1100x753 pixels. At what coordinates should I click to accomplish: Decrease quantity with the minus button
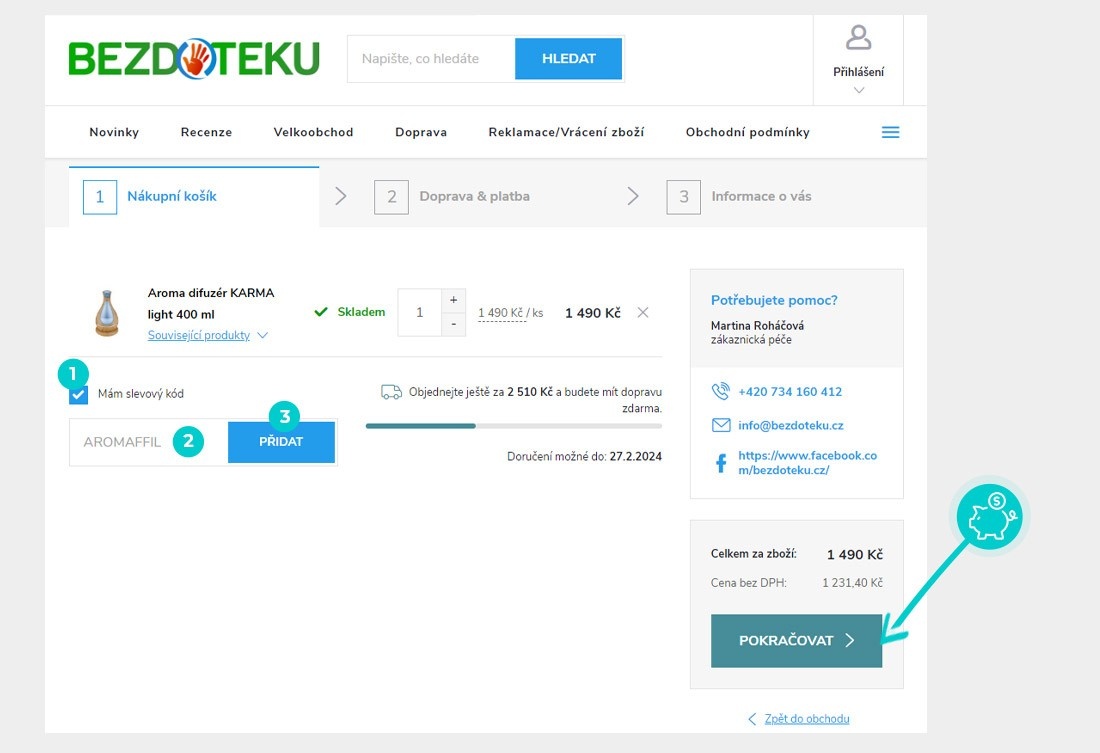453,324
